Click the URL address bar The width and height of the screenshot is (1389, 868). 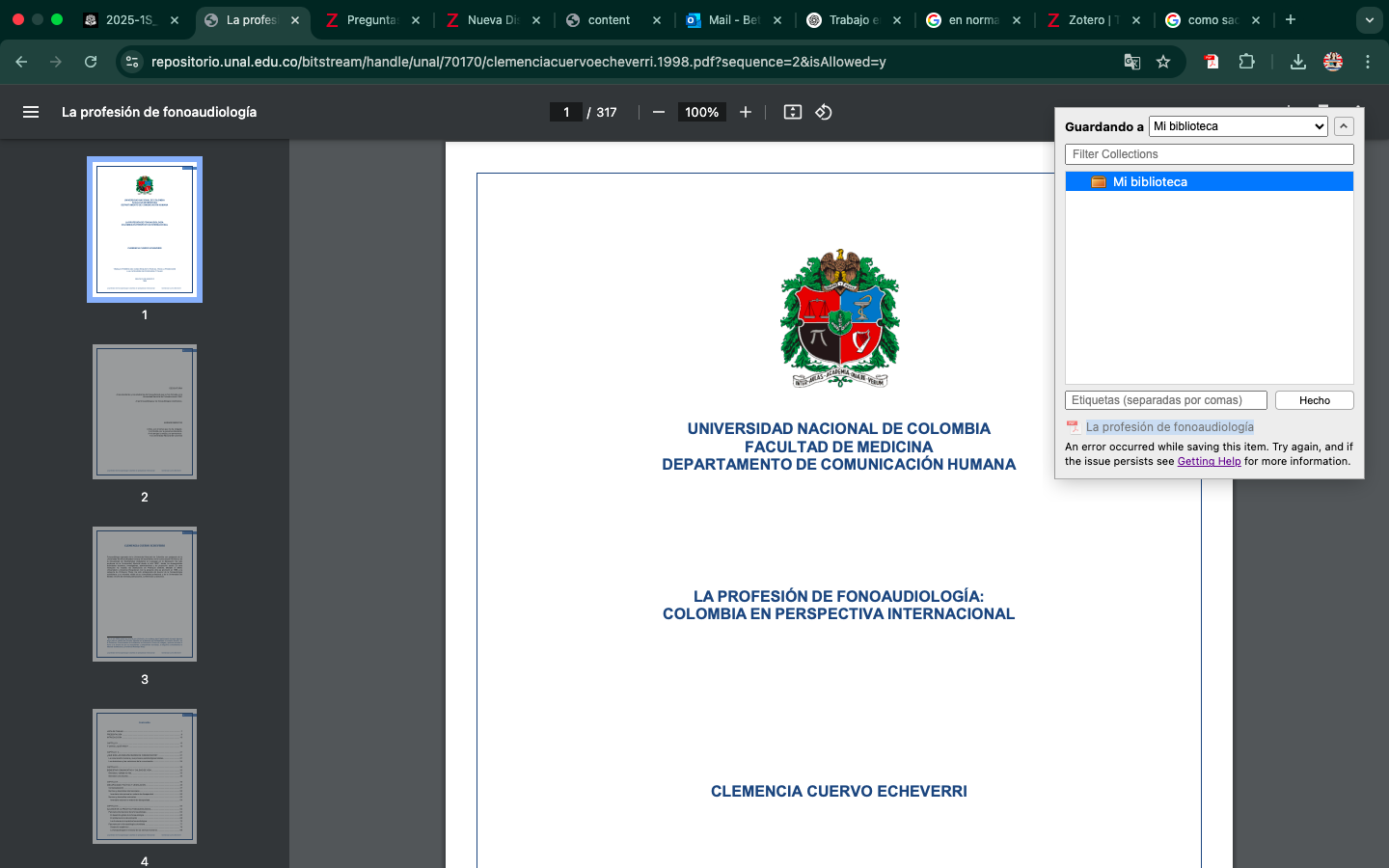[x=627, y=62]
